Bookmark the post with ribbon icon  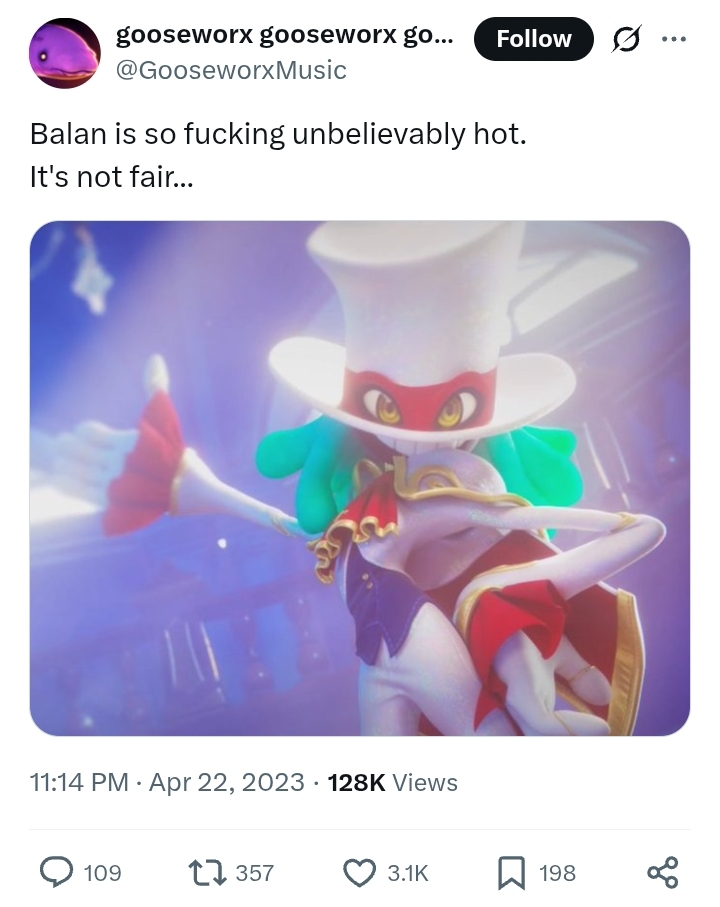coord(511,872)
